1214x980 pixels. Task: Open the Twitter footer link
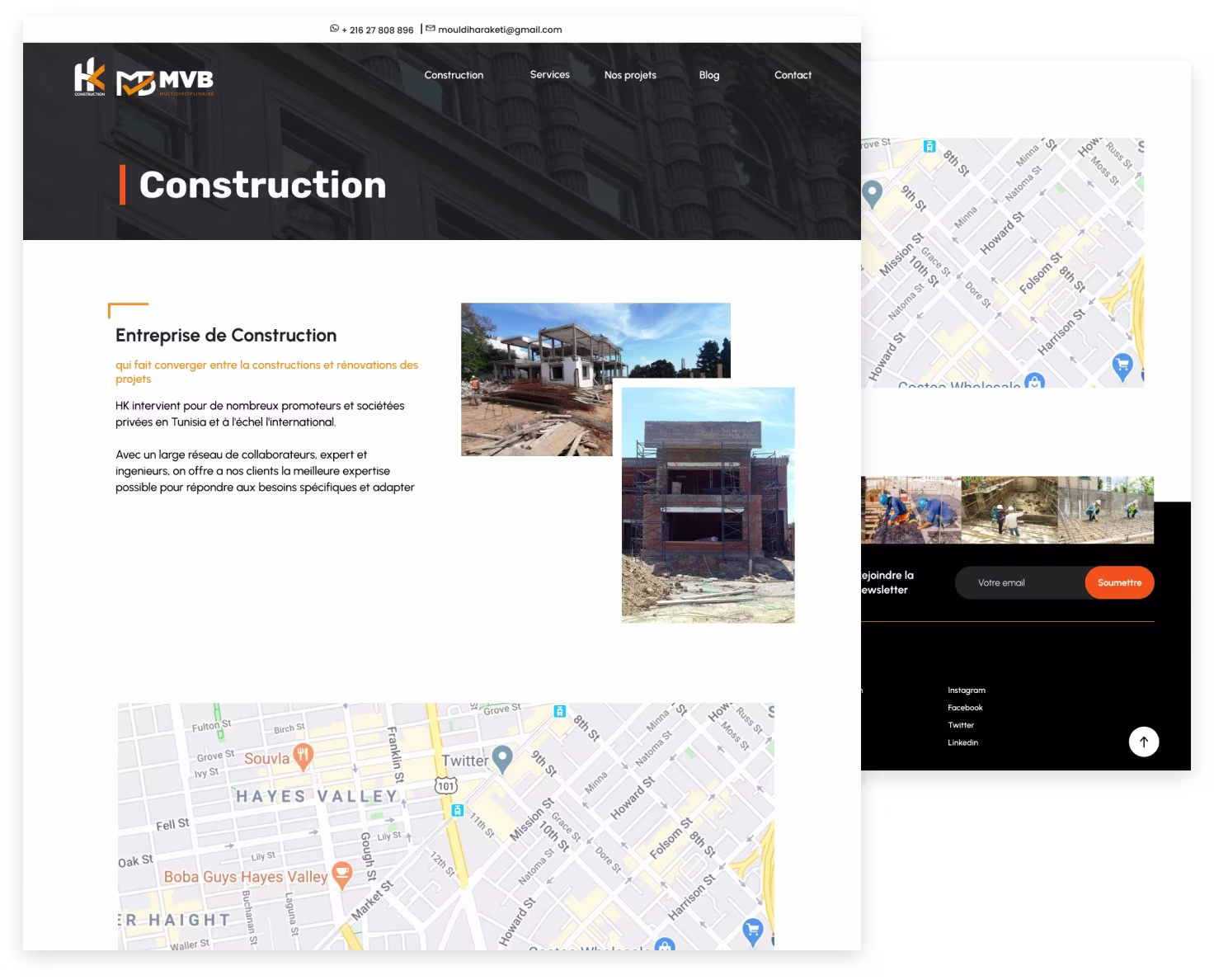point(961,725)
